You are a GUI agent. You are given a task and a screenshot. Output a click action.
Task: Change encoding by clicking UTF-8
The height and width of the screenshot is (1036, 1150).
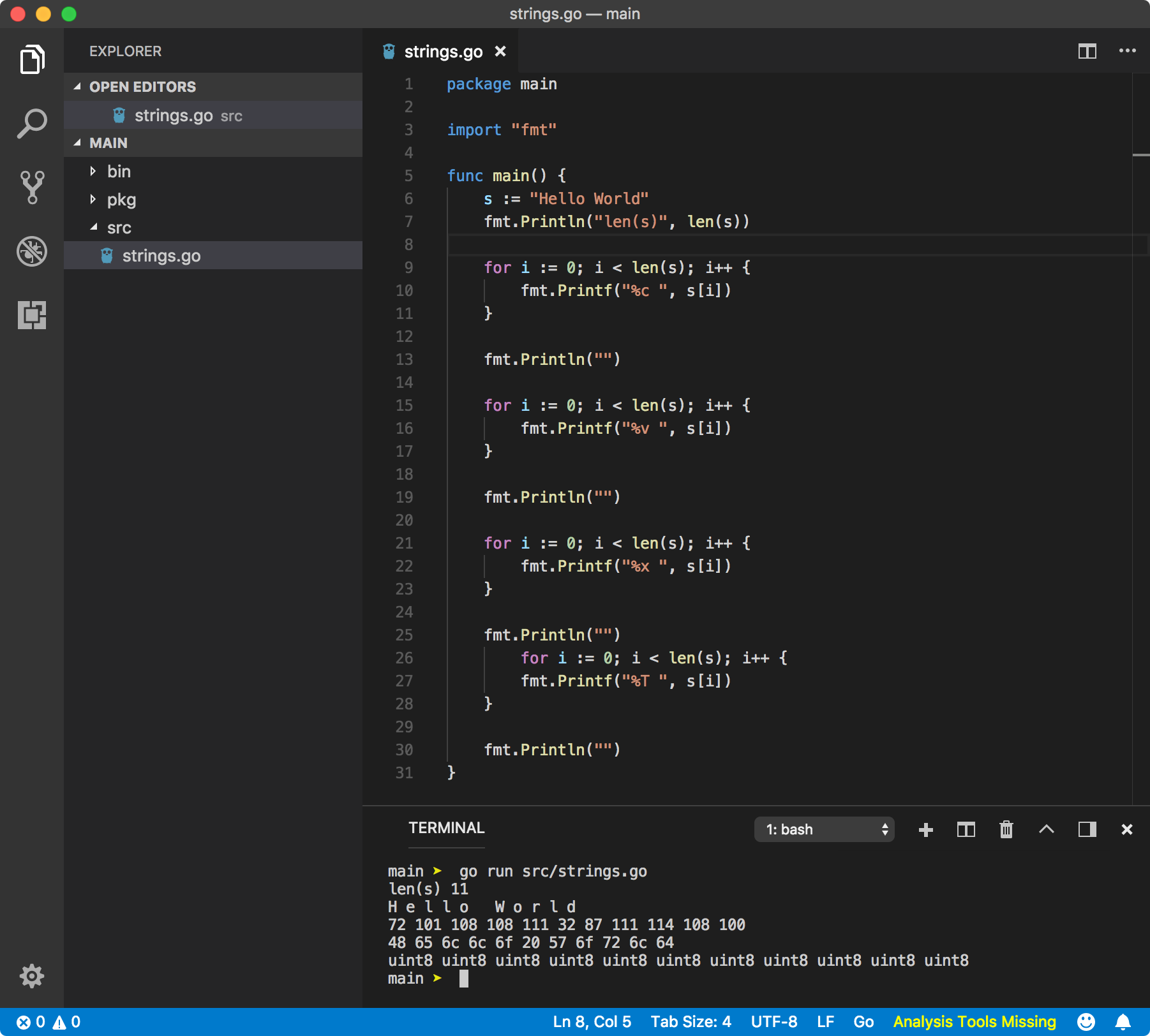coord(774,1021)
